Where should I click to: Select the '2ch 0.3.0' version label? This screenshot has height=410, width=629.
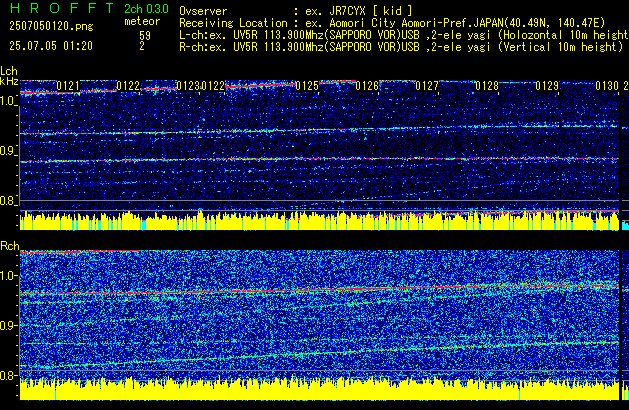(146, 9)
